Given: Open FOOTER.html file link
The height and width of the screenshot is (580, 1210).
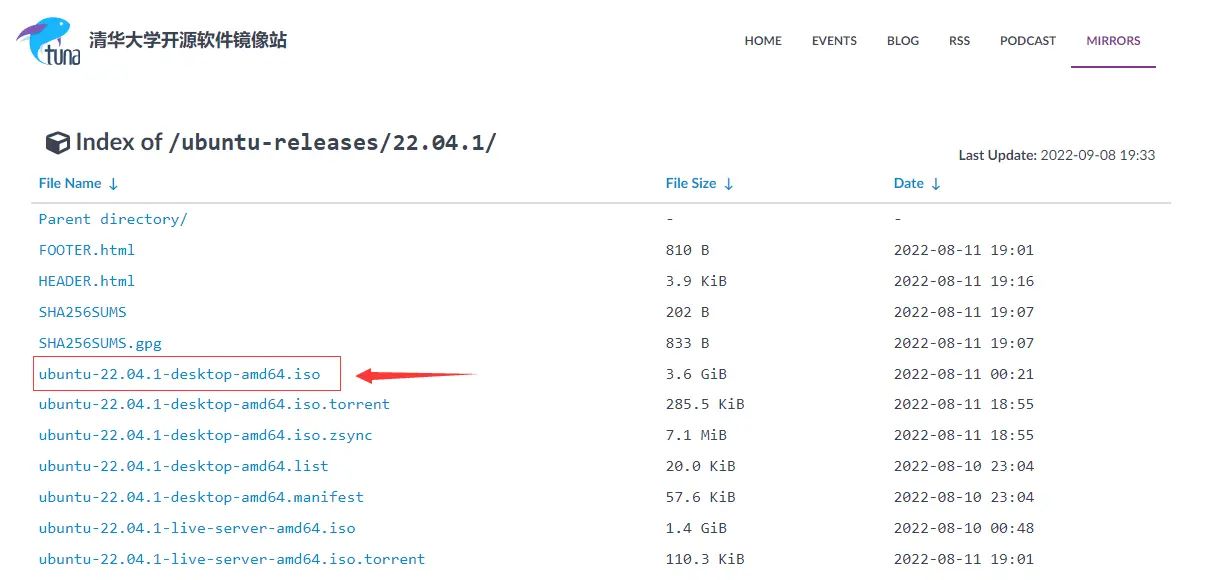Looking at the screenshot, I should [87, 250].
